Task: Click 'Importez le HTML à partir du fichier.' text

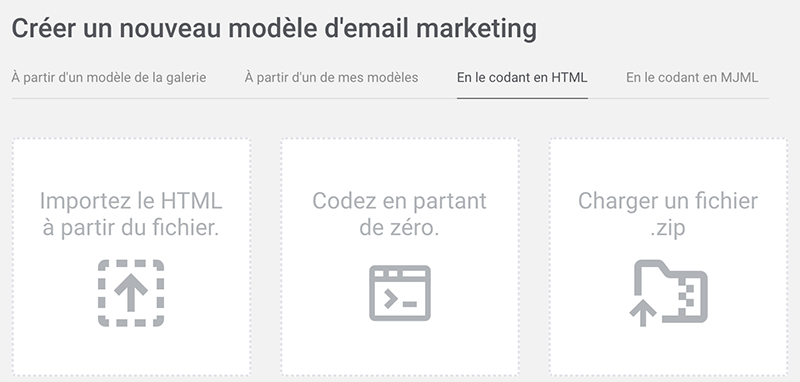Action: [131, 214]
